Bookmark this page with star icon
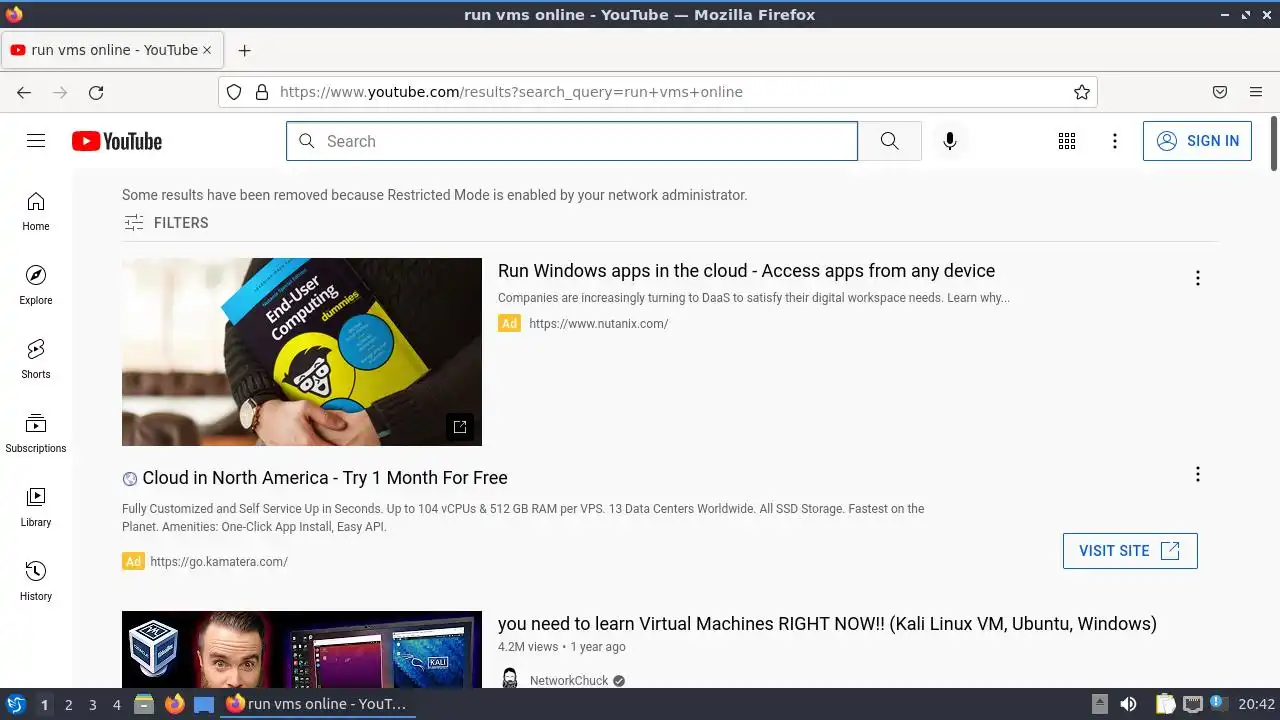The image size is (1280, 720). coord(1082,92)
